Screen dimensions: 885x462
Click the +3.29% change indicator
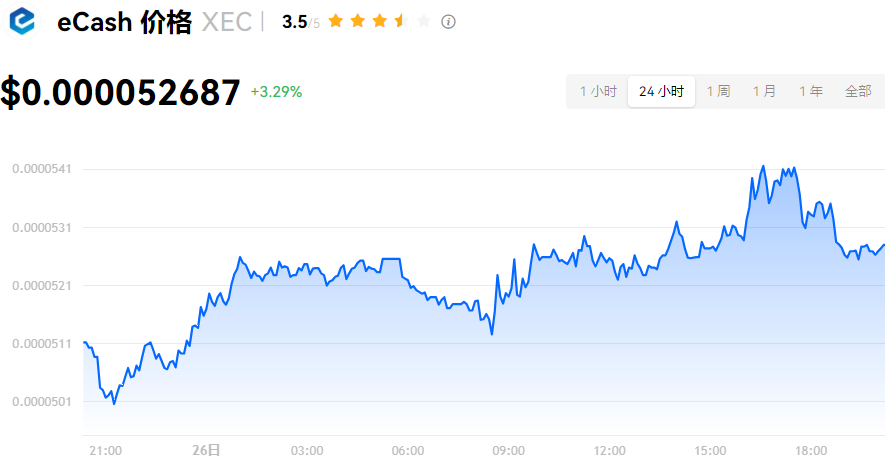point(276,92)
